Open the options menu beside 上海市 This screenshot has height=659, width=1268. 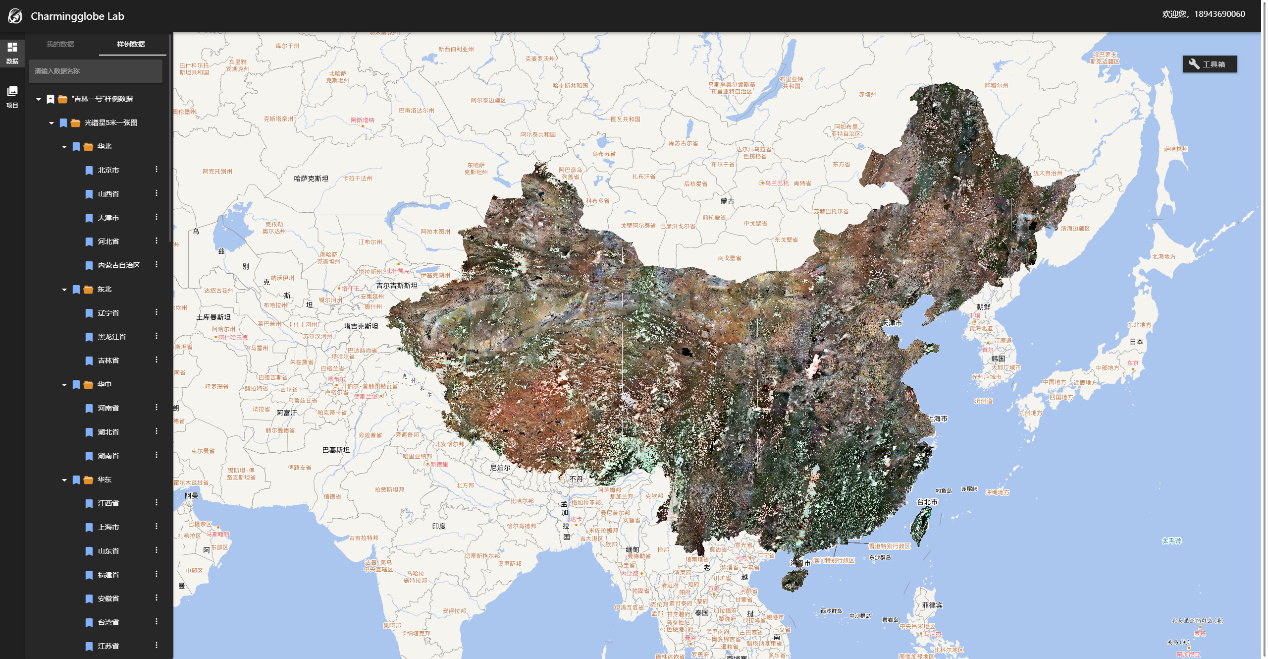(156, 527)
